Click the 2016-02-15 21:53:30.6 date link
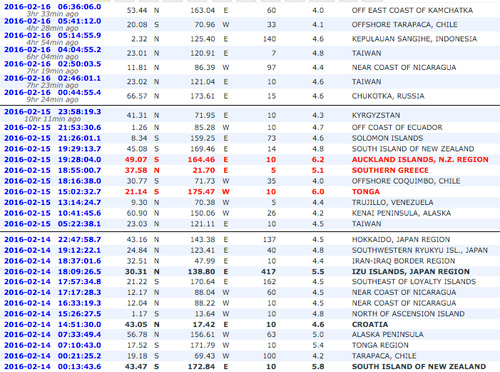Image resolution: width=500 pixels, height=372 pixels. tap(53, 128)
